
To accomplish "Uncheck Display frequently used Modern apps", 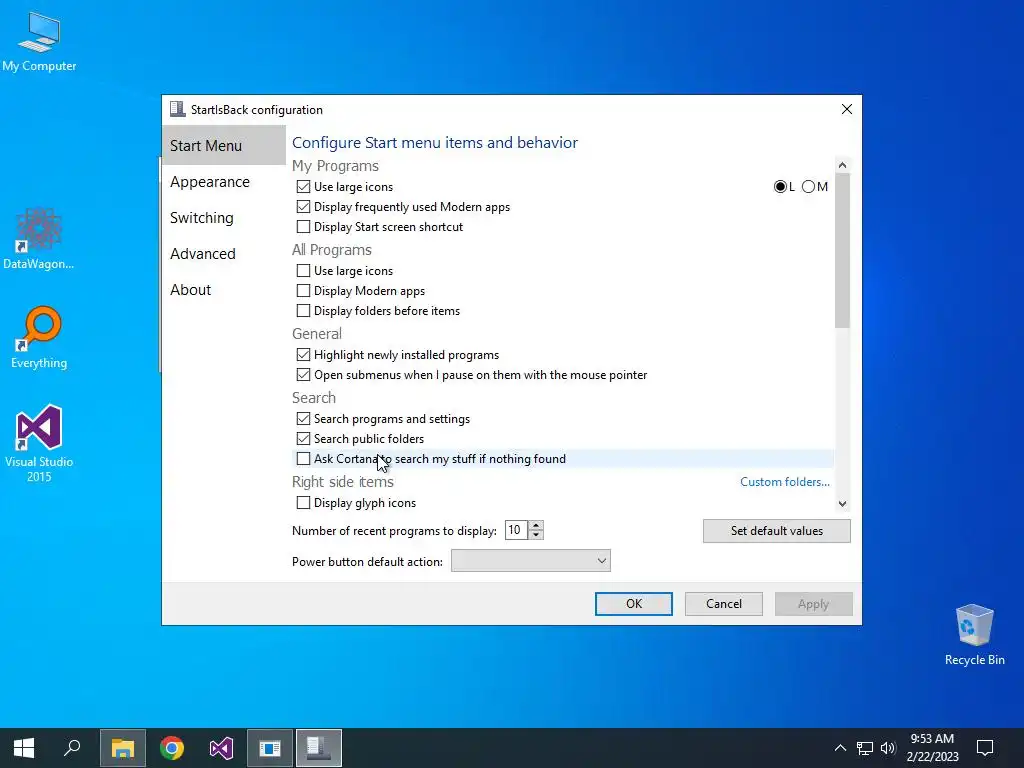I will 303,207.
